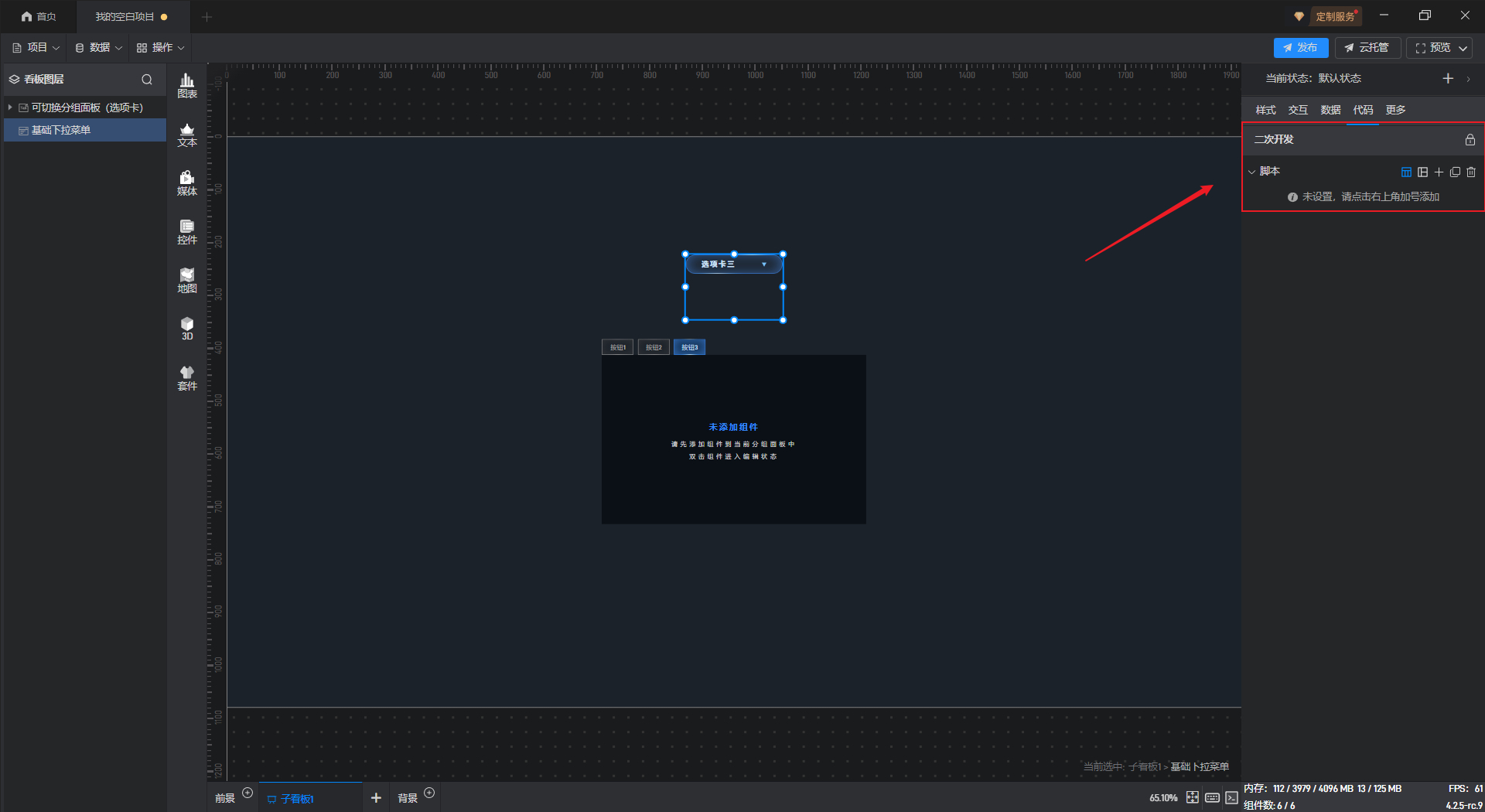This screenshot has height=812, width=1485.
Task: Click the 发布 publish button
Action: coord(1300,48)
